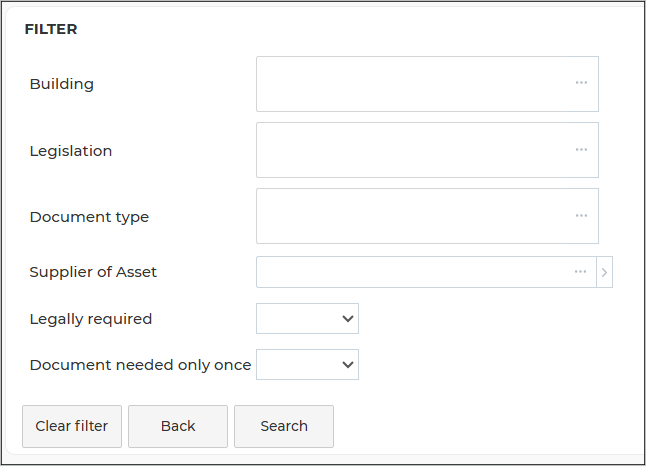Click the Legislation label
The height and width of the screenshot is (467, 646).
pos(71,151)
